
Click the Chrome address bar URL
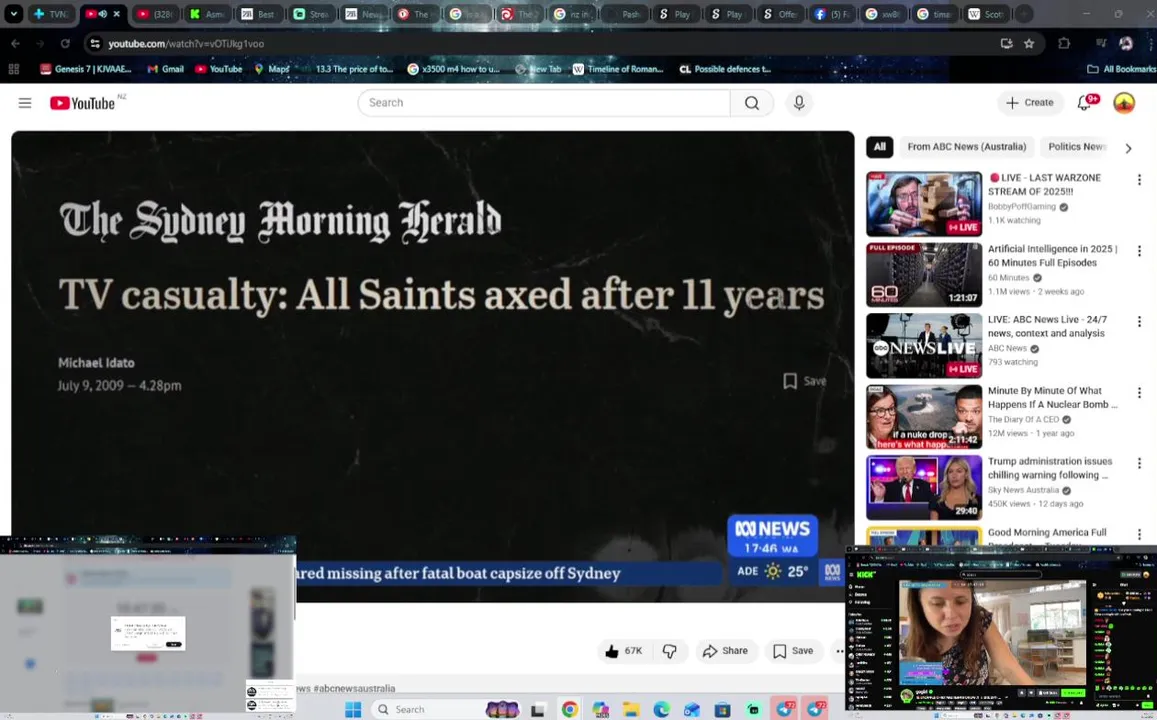click(186, 44)
